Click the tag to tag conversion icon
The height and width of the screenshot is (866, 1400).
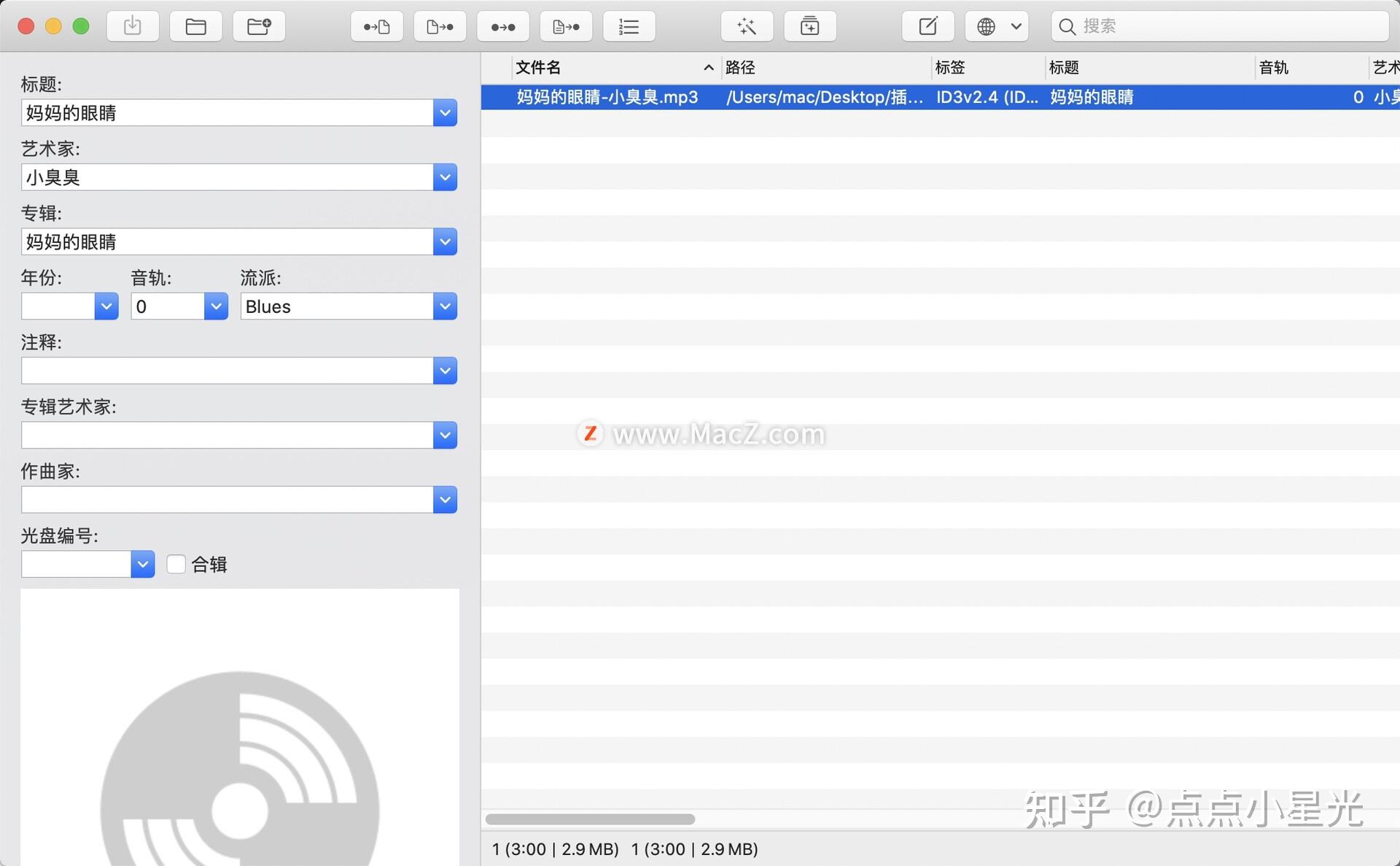click(x=503, y=27)
